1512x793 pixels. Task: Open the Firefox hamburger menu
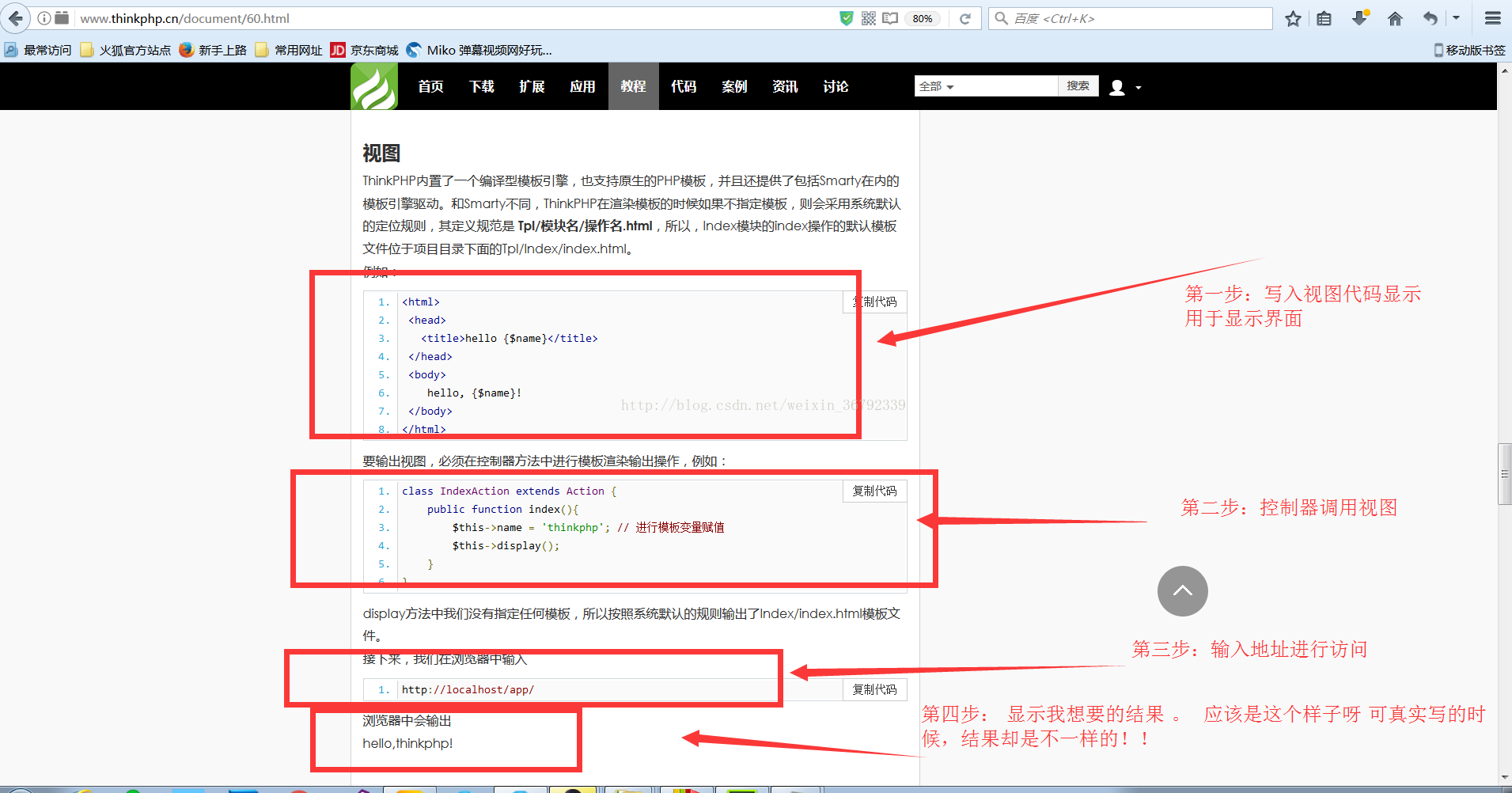[x=1492, y=18]
